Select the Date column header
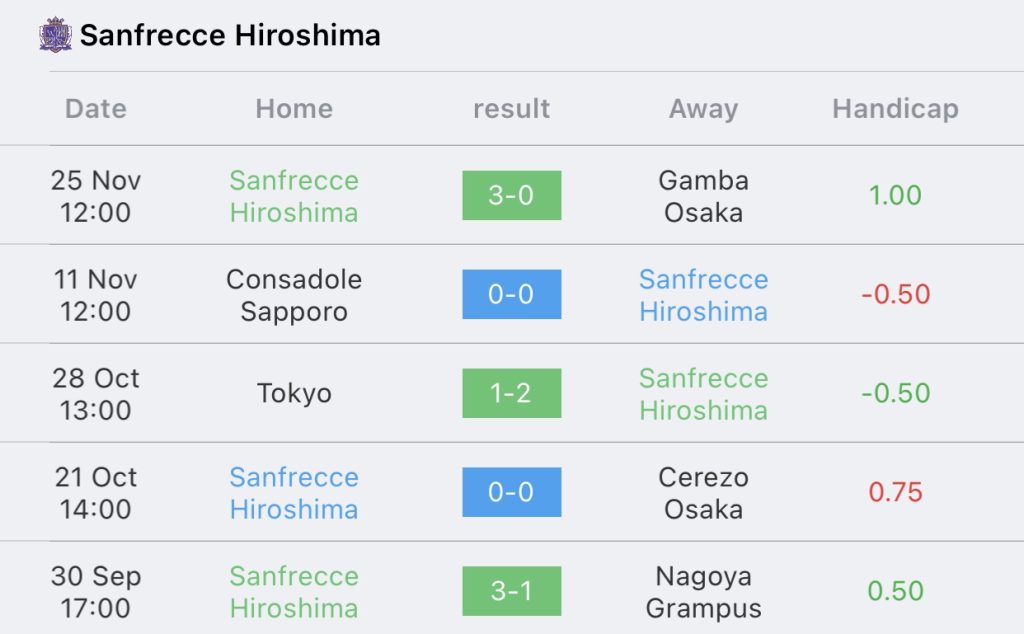Image resolution: width=1024 pixels, height=634 pixels. pyautogui.click(x=95, y=108)
